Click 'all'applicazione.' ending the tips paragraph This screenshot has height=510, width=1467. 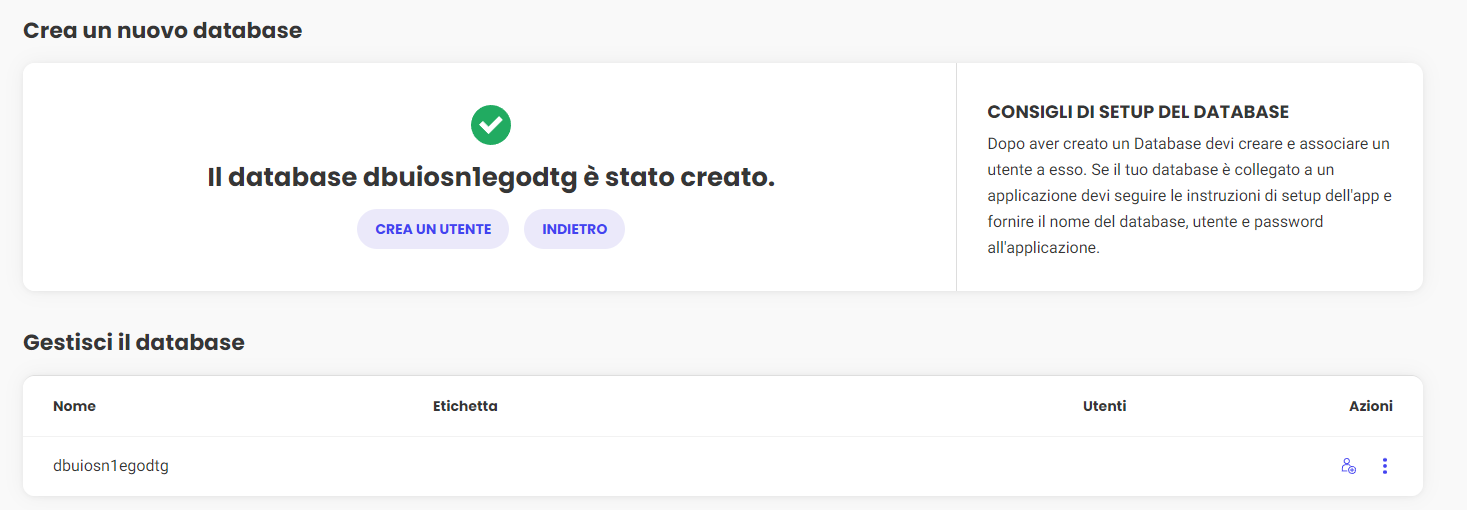pyautogui.click(x=1043, y=248)
